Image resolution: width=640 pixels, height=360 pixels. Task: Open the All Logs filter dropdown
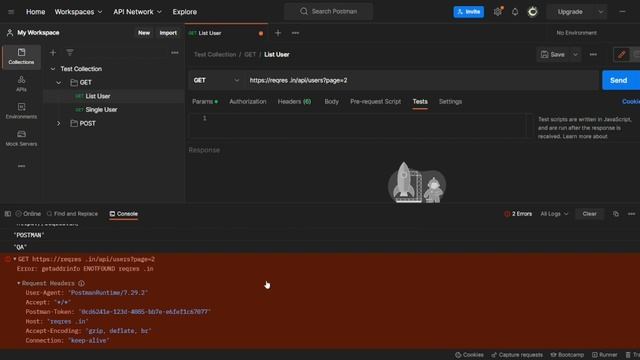tap(554, 214)
